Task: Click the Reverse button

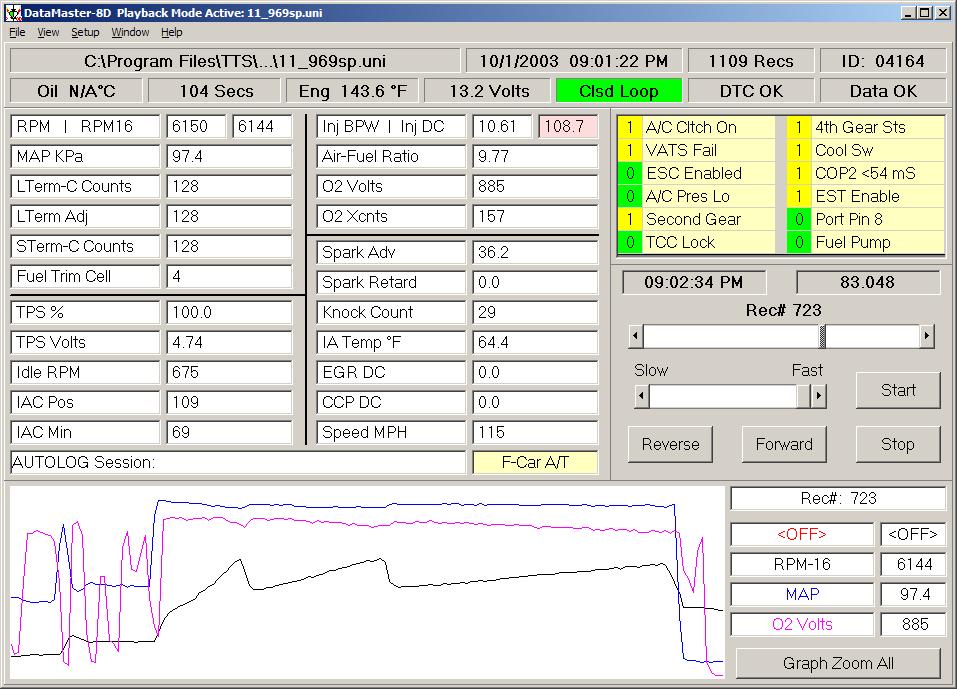Action: pyautogui.click(x=670, y=445)
